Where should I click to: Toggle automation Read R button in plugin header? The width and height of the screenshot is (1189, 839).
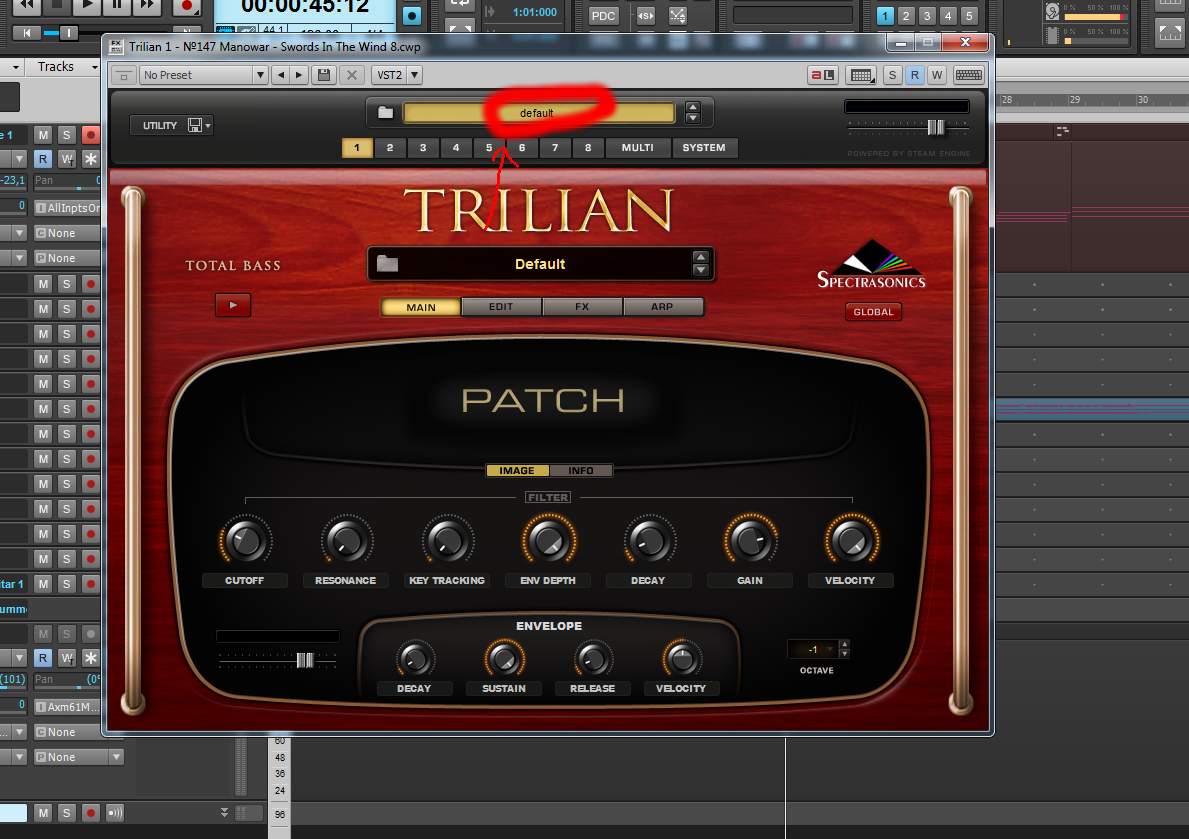[914, 75]
